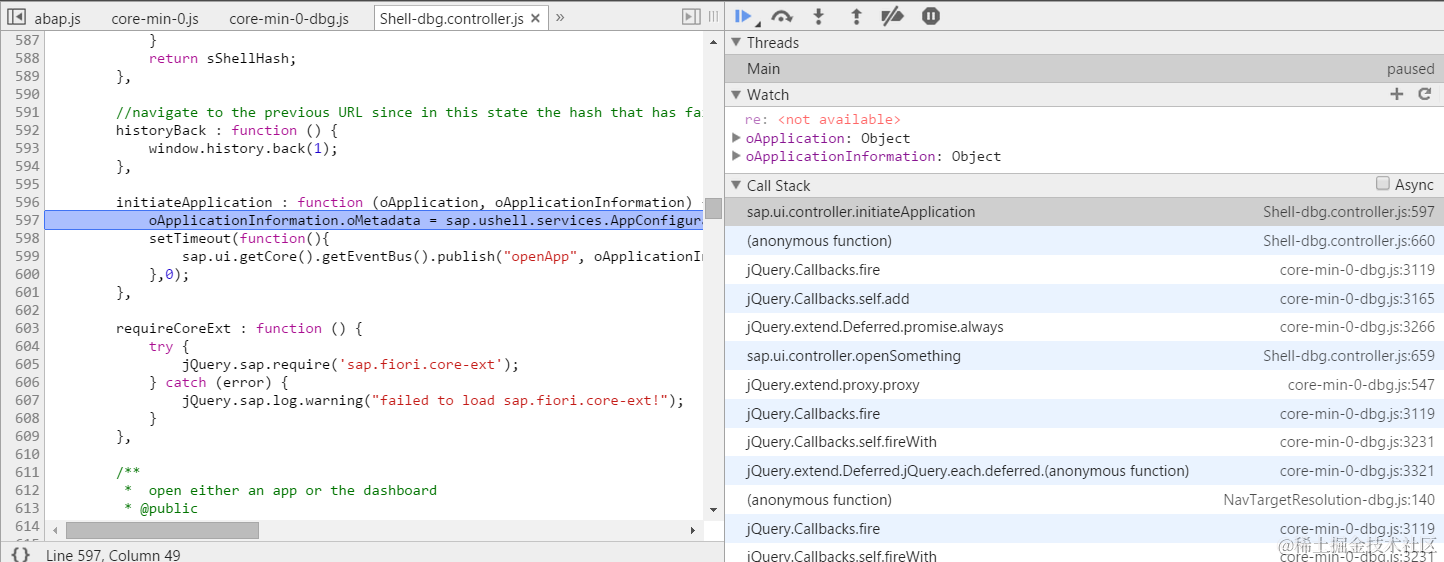The height and width of the screenshot is (562, 1444).
Task: Click the vertical scrollbar up arrow
Action: point(713,41)
